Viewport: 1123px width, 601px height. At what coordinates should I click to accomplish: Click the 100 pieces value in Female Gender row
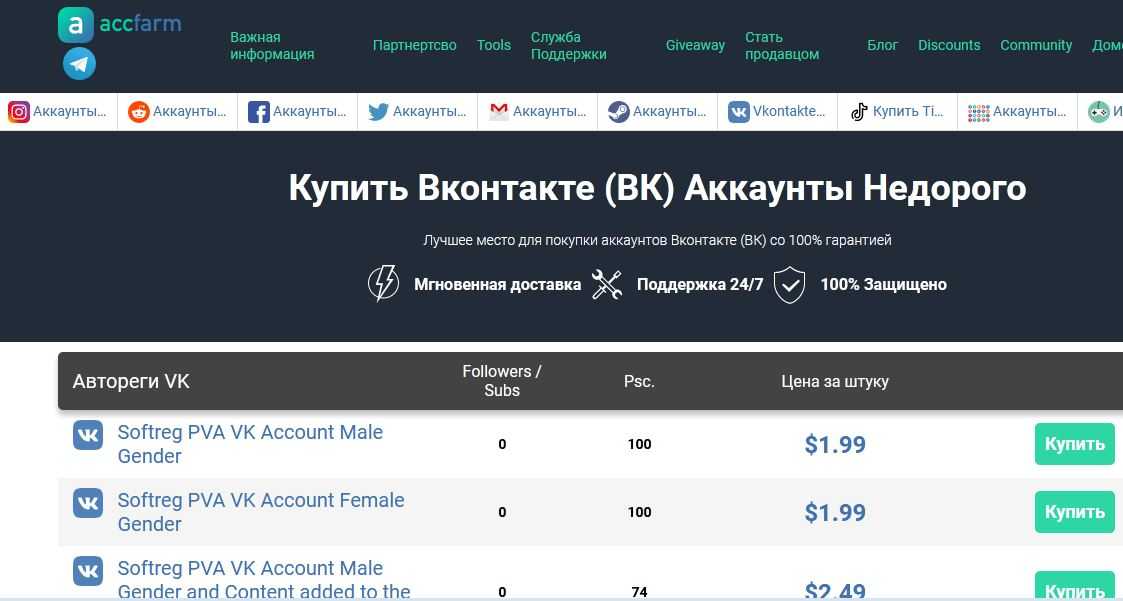click(640, 512)
